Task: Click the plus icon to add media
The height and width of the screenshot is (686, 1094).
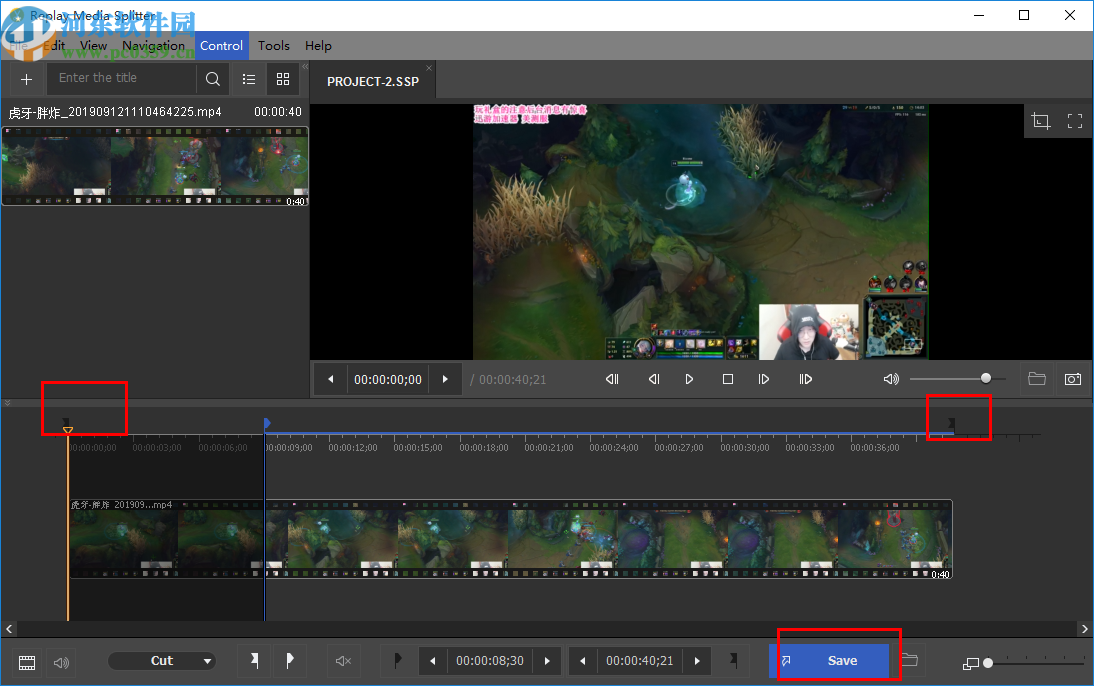Action: coord(26,79)
